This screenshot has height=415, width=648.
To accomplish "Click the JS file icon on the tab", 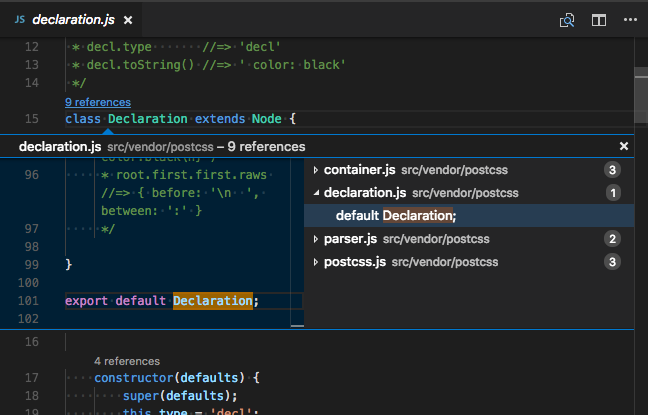I will tap(19, 19).
